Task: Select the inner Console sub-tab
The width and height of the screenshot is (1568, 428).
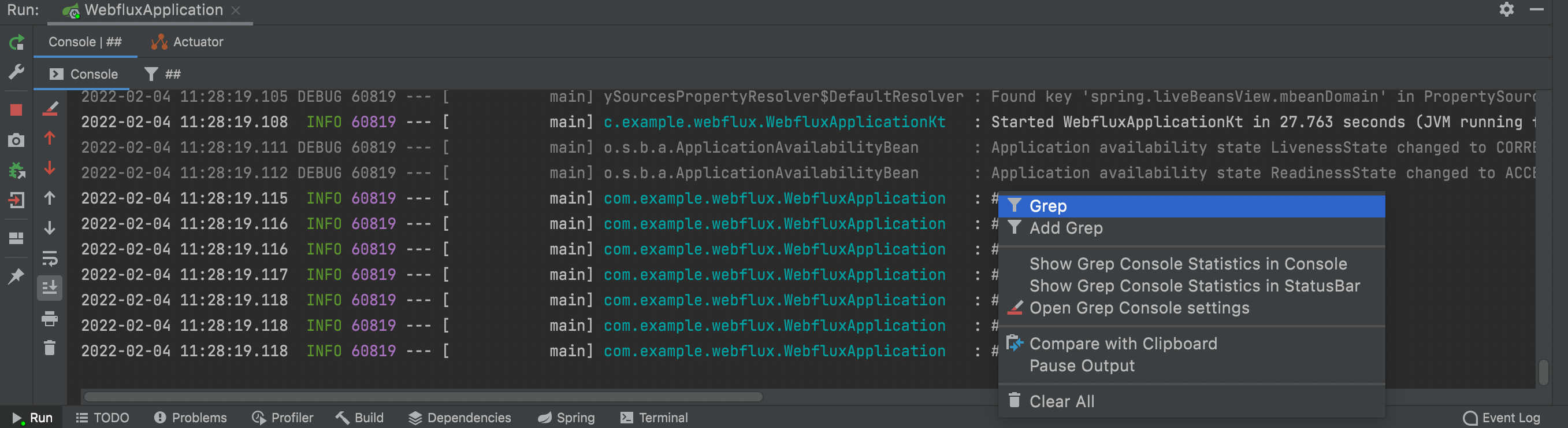Action: point(83,75)
